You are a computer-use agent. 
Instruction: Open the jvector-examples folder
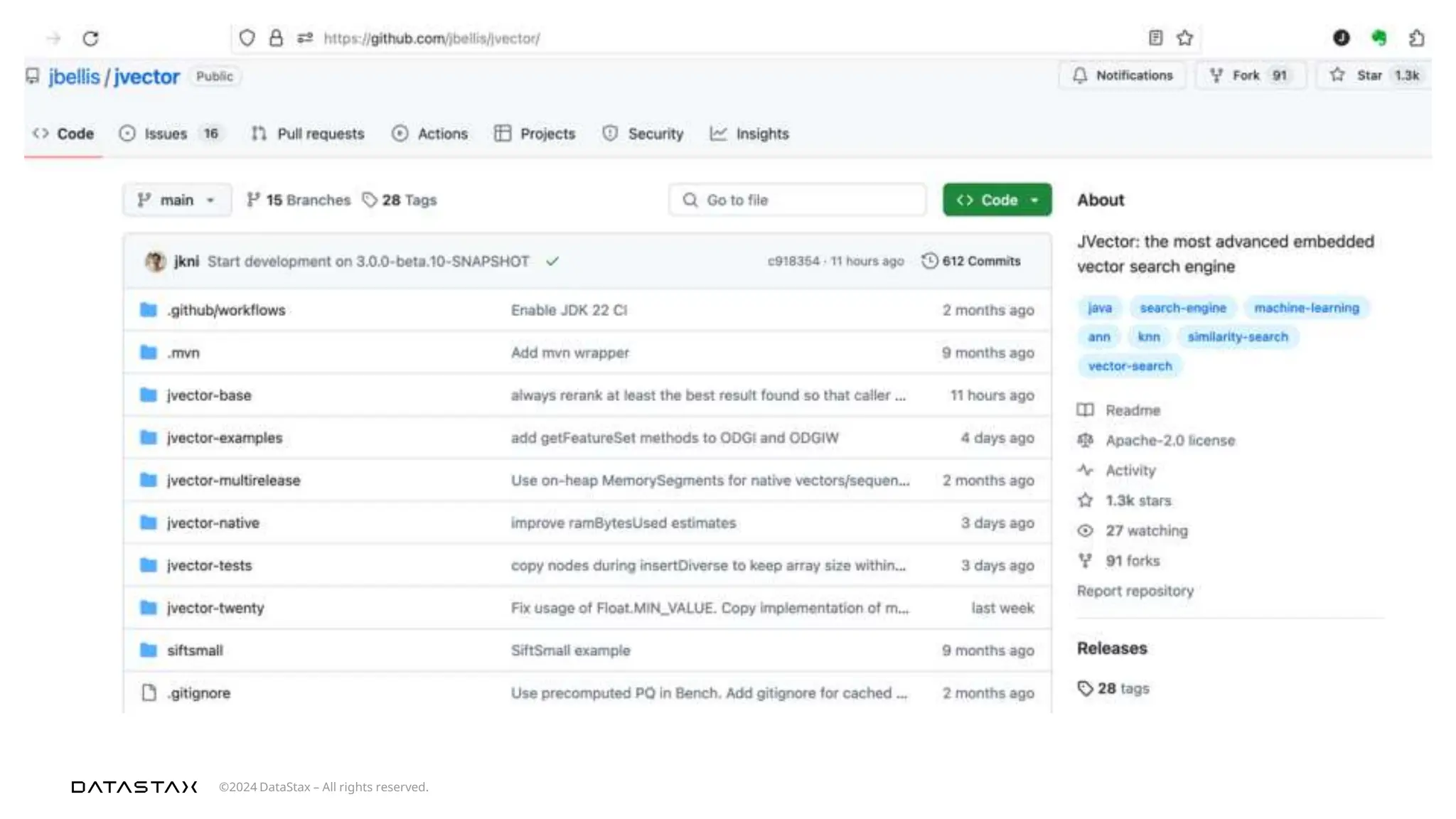coord(225,438)
